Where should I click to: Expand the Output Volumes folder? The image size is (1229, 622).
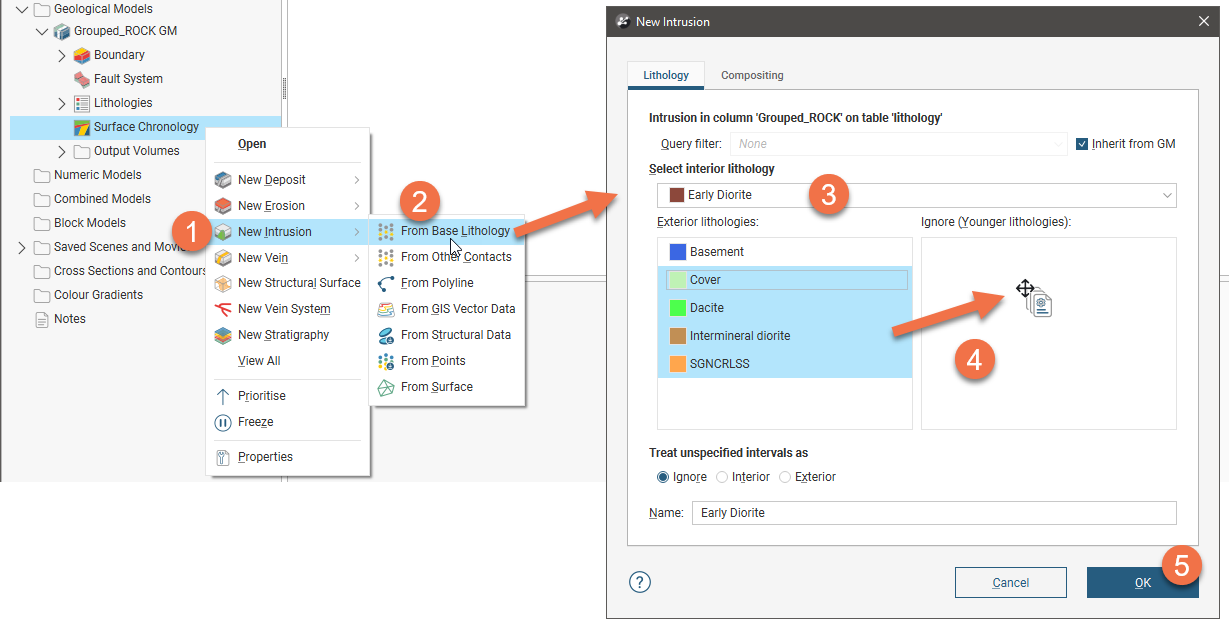pos(62,151)
